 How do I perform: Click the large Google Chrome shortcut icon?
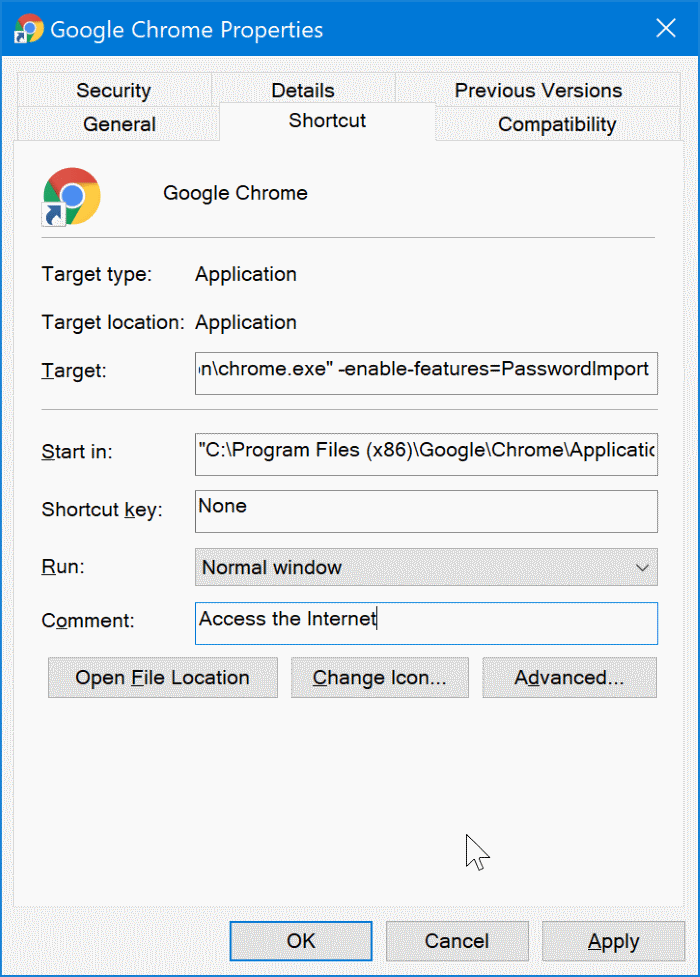click(x=71, y=195)
